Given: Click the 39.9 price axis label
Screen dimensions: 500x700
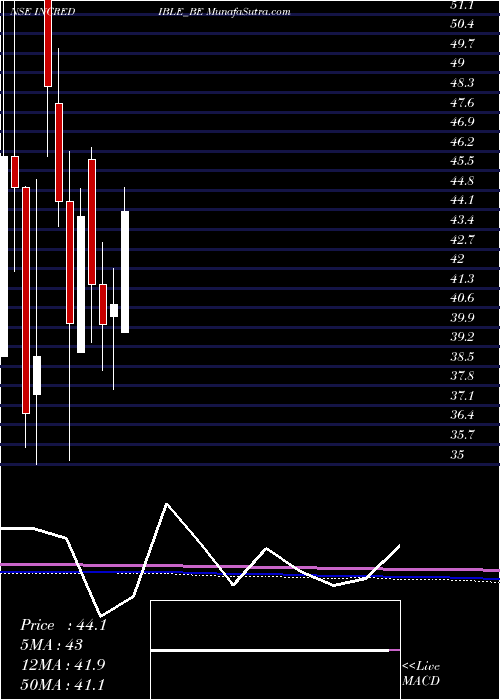Looking at the screenshot, I should click(462, 318).
